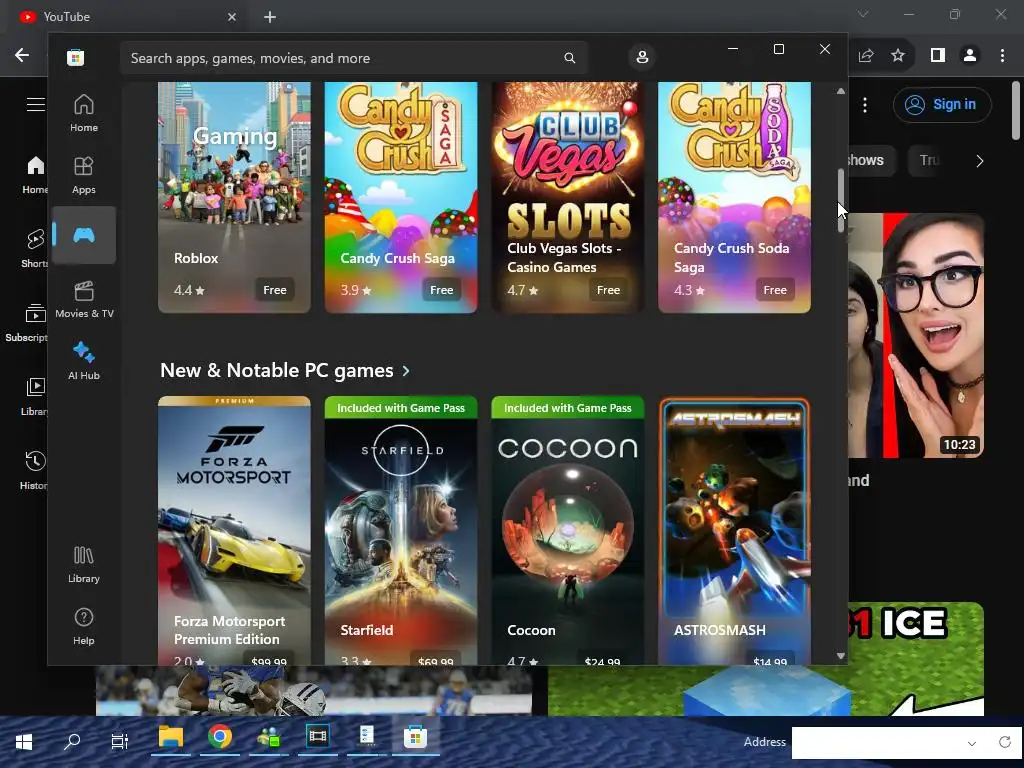The image size is (1024, 768).
Task: Open Apps section in Store sidebar
Action: pos(84,175)
